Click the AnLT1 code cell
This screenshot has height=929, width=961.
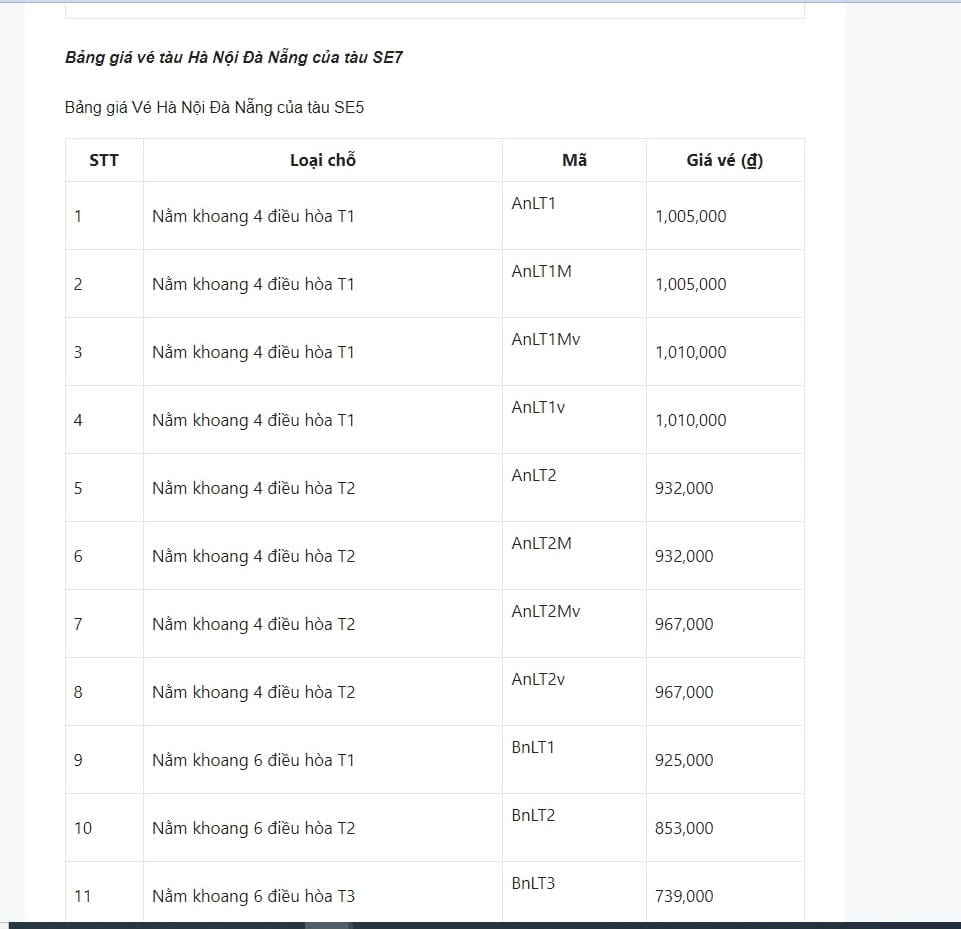click(x=533, y=203)
